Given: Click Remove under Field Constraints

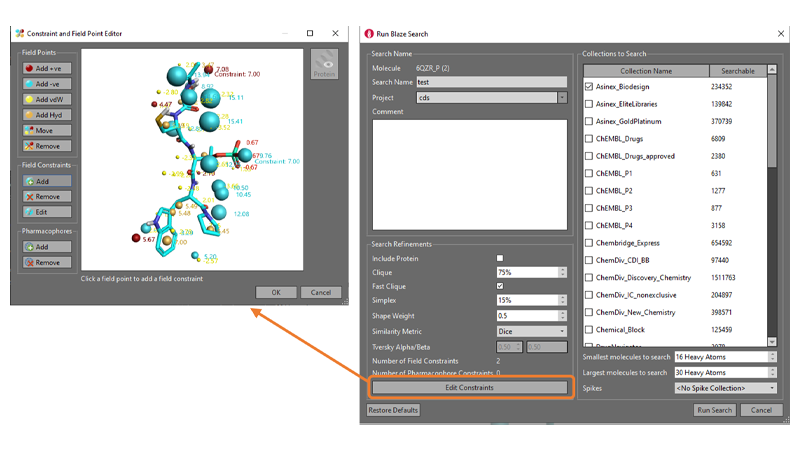Looking at the screenshot, I should pos(47,196).
